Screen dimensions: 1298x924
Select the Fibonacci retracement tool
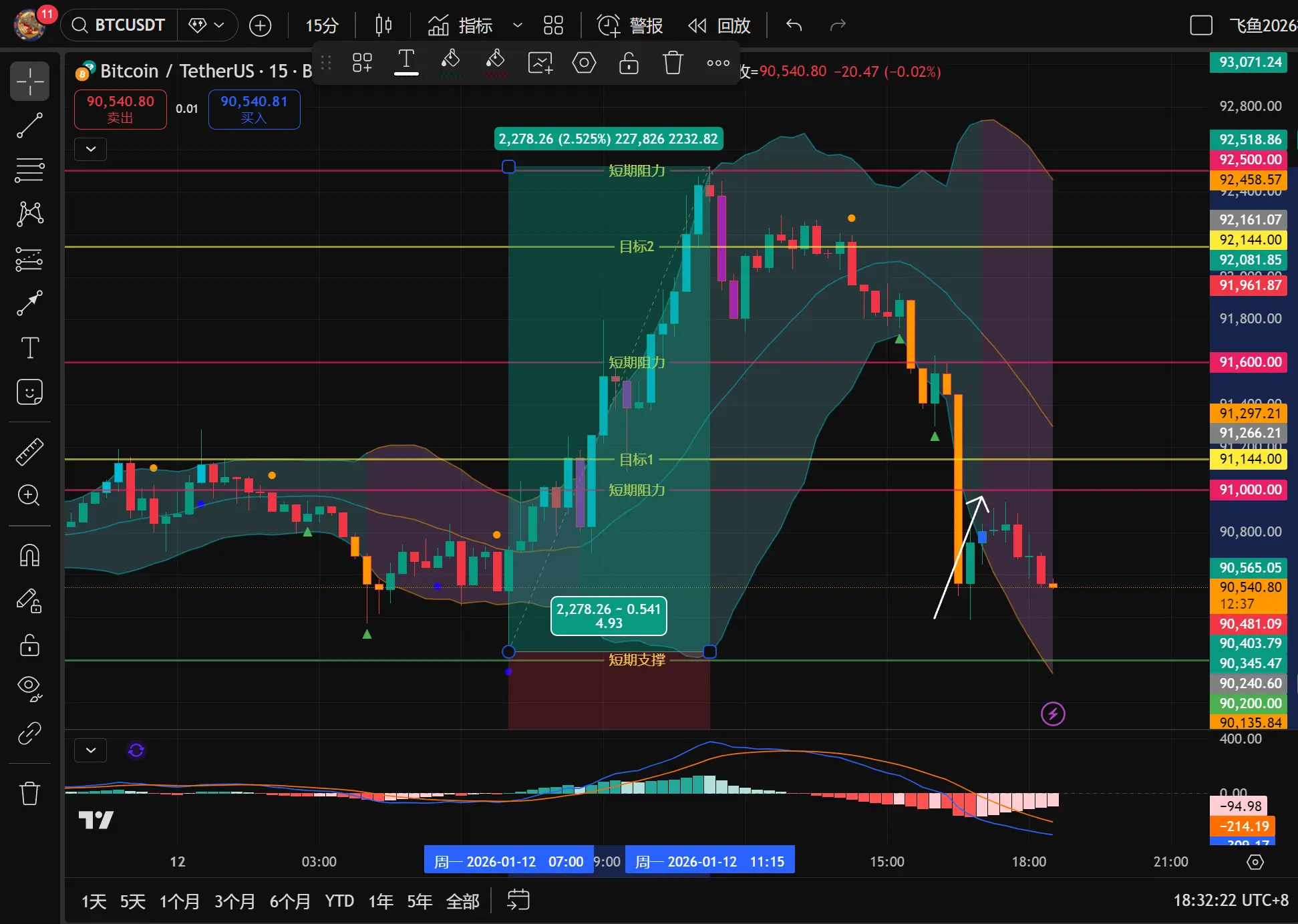(29, 170)
